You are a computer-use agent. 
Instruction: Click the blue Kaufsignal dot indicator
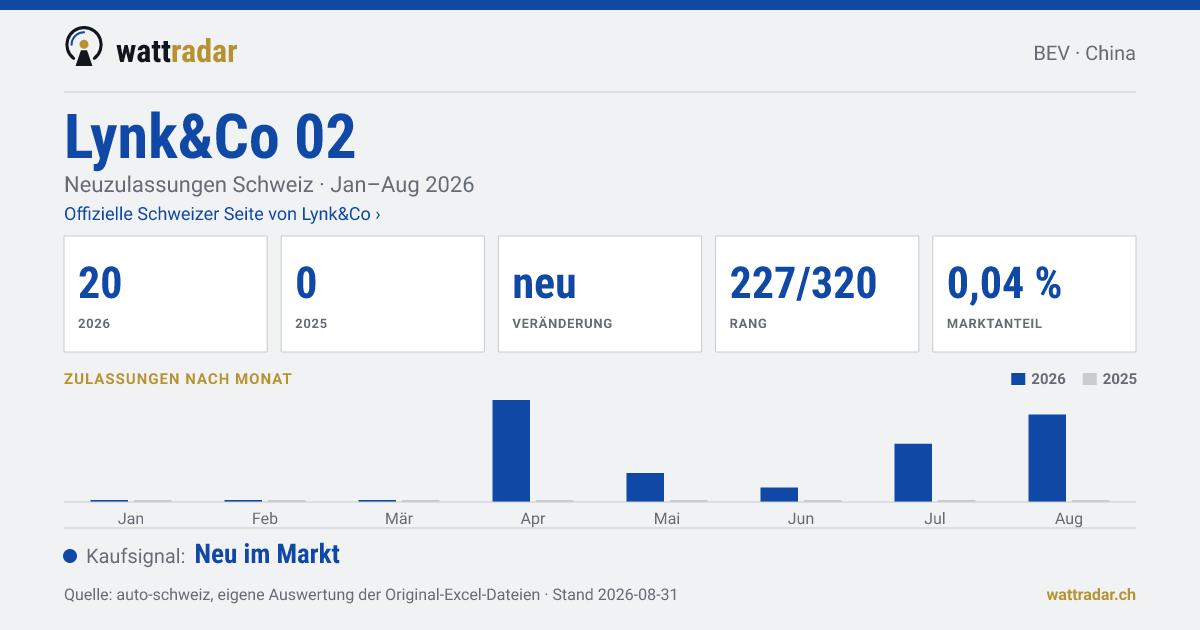click(x=70, y=556)
